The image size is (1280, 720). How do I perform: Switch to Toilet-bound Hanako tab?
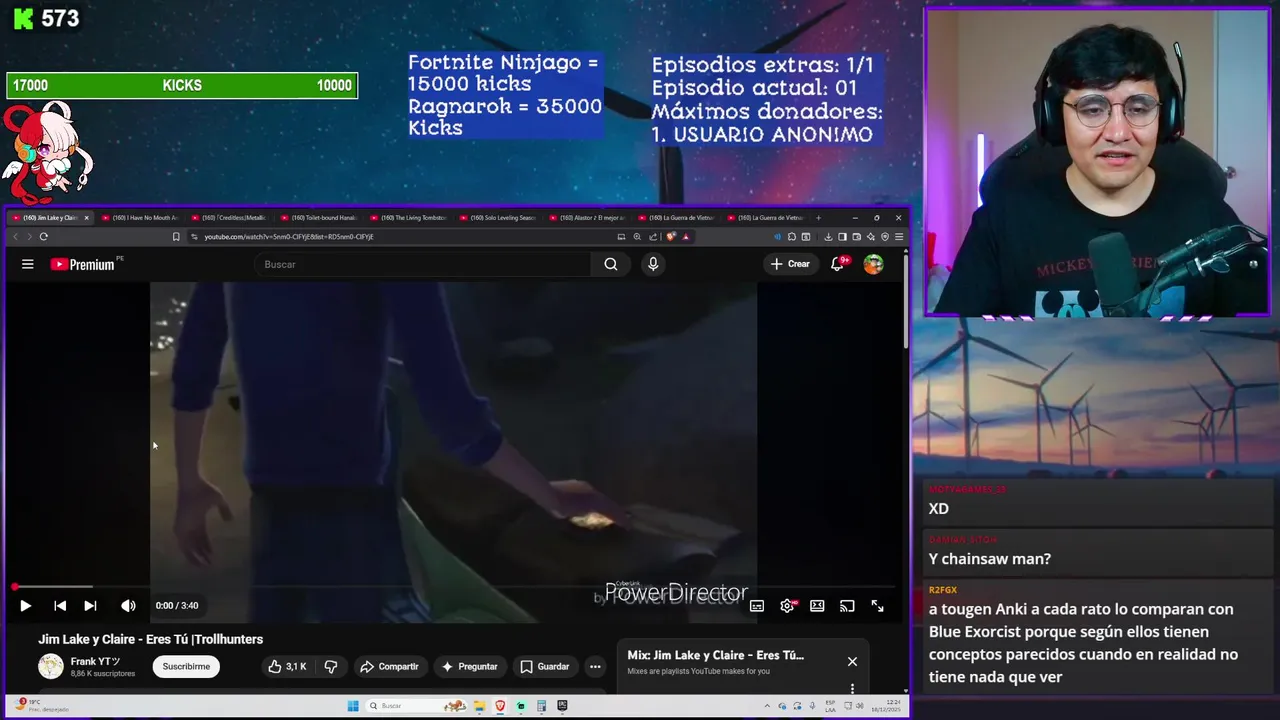point(318,218)
